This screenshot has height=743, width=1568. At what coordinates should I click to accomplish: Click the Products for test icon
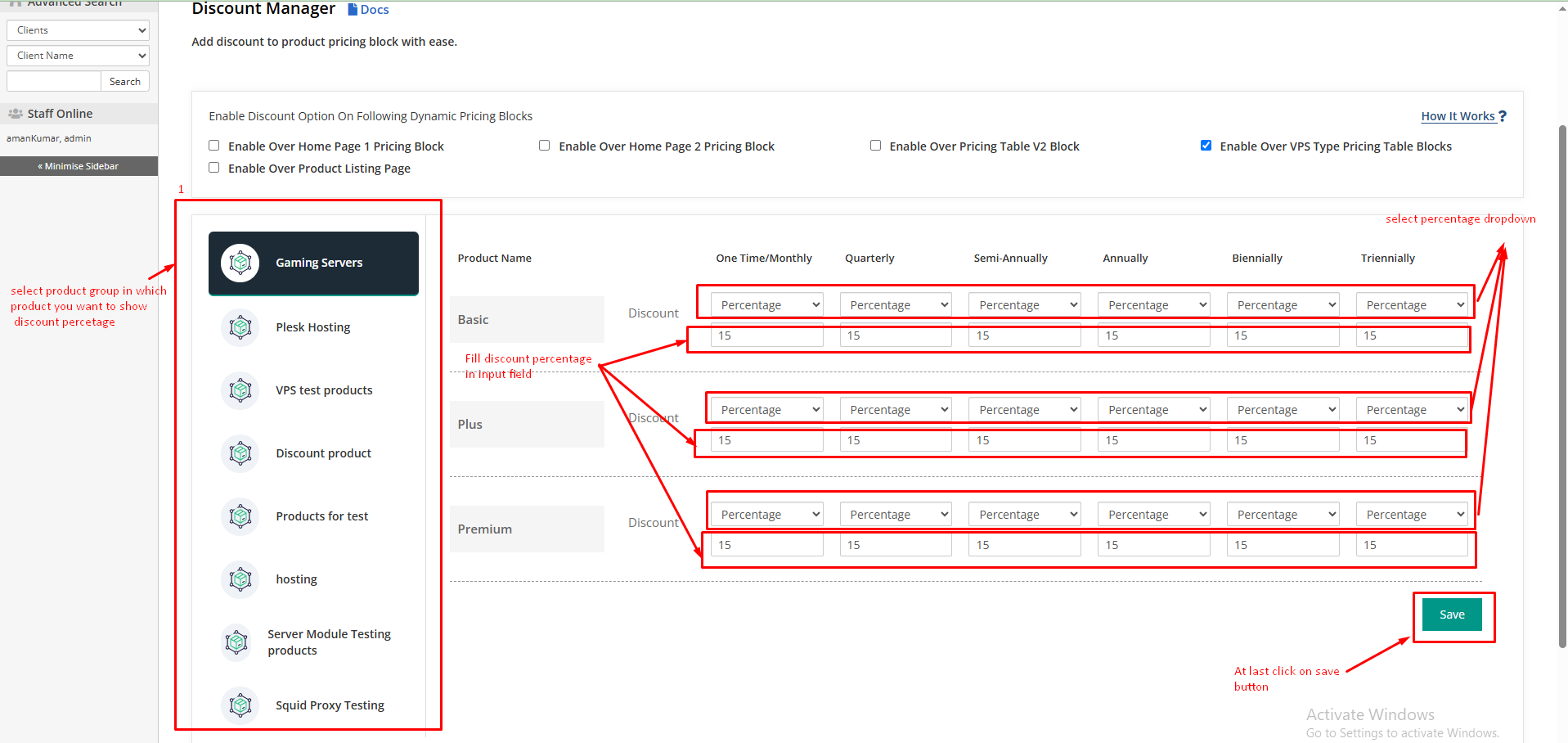[x=240, y=516]
